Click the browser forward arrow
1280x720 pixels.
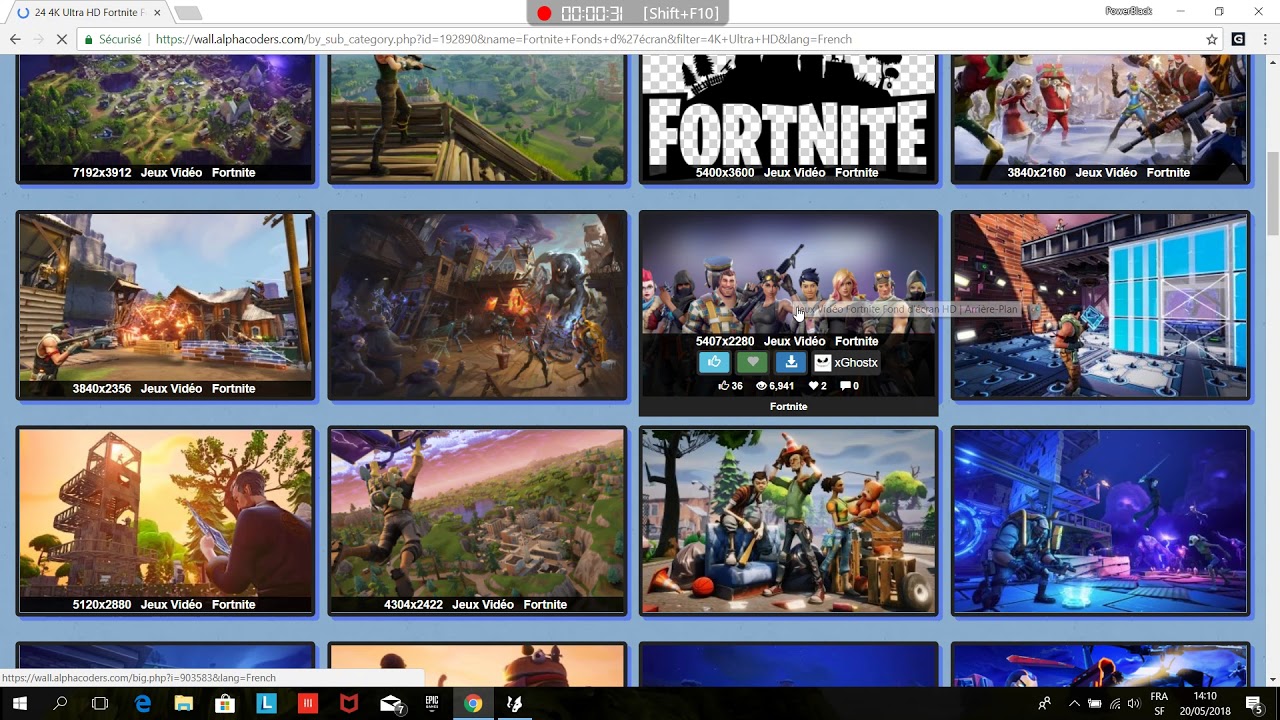pos(38,39)
